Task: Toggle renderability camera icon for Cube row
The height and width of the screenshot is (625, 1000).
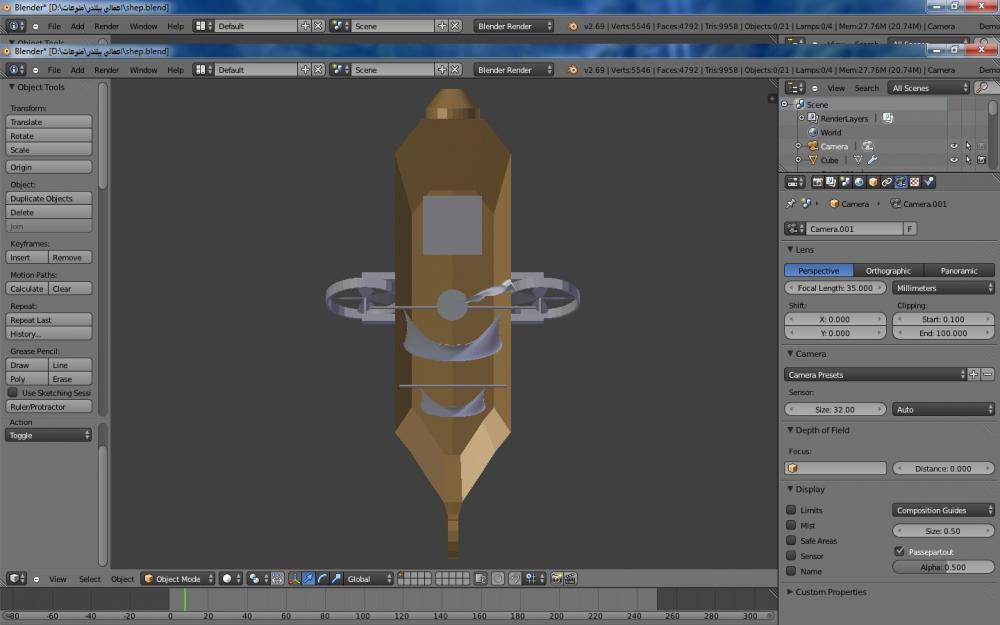Action: [982, 160]
